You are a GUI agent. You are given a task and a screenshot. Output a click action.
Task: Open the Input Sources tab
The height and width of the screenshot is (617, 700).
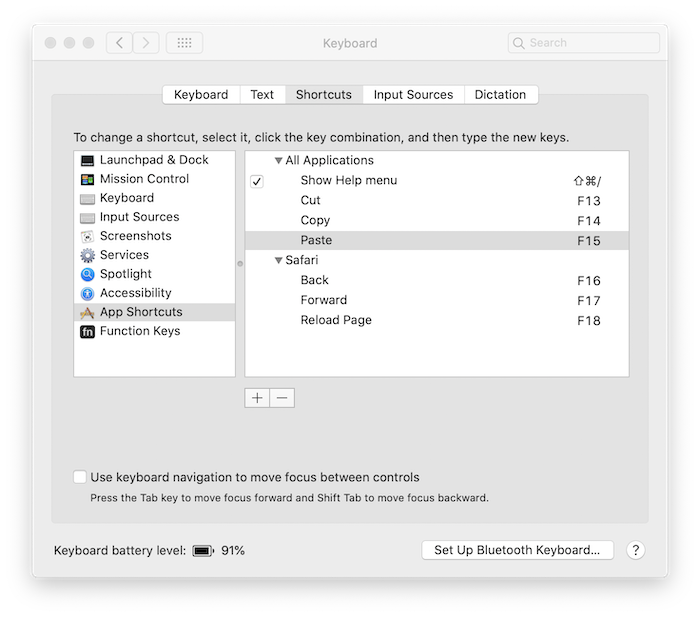point(413,95)
